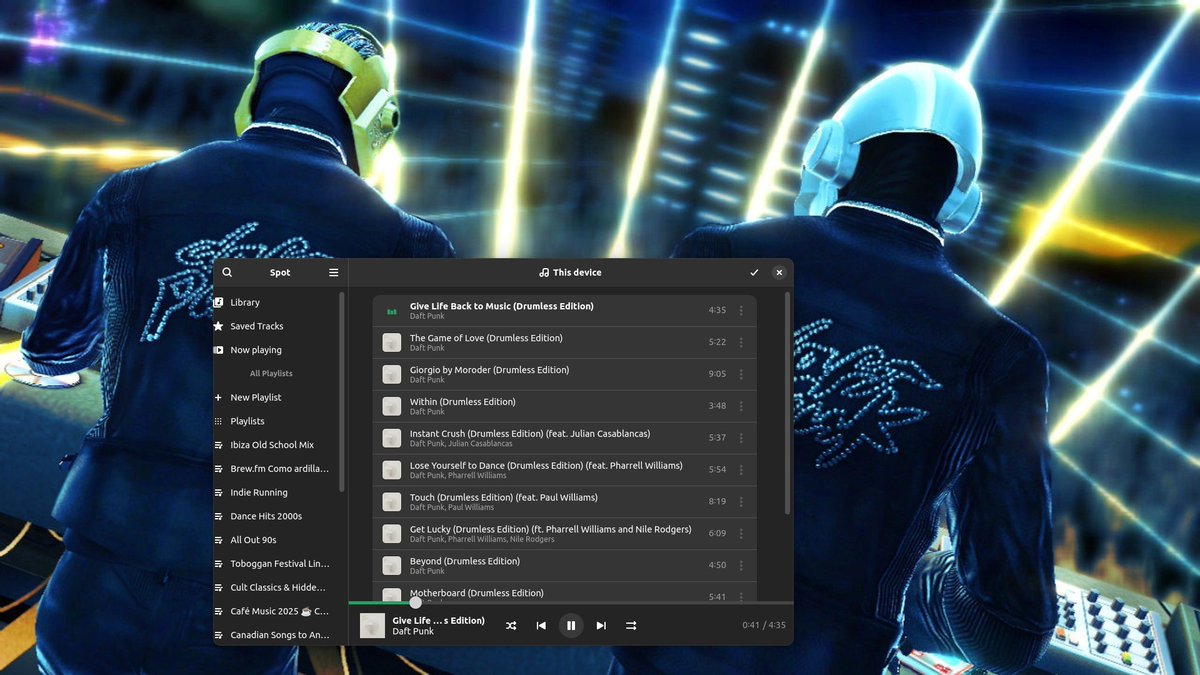1200x675 pixels.
Task: Open the Spot hamburger menu
Action: (333, 272)
